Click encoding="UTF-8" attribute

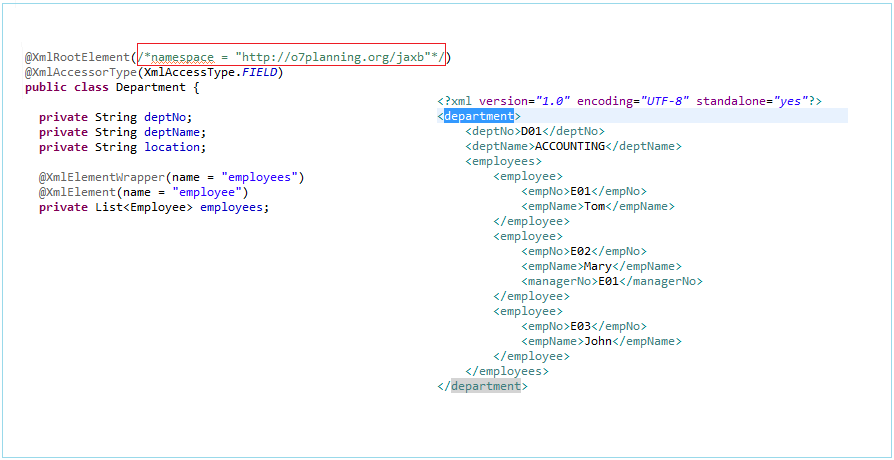point(633,101)
